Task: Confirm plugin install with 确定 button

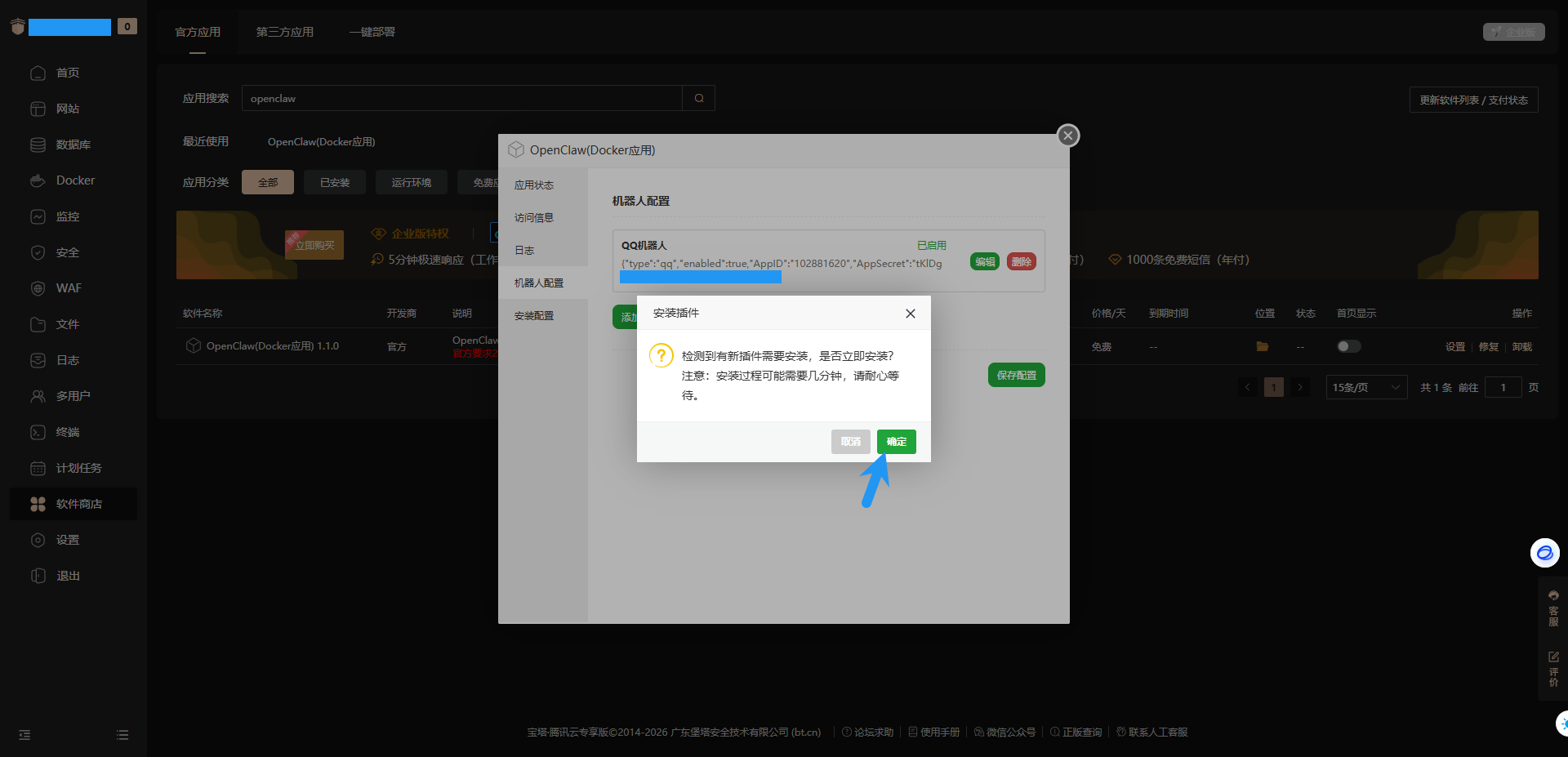Action: coord(896,442)
